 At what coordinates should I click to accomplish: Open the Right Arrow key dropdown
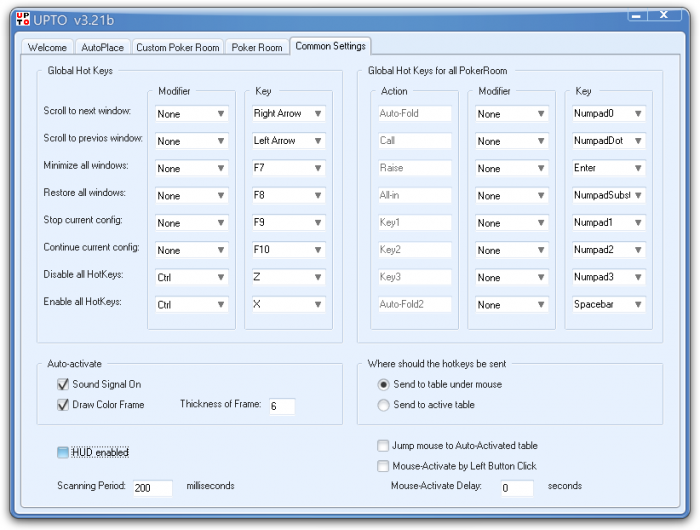[288, 113]
